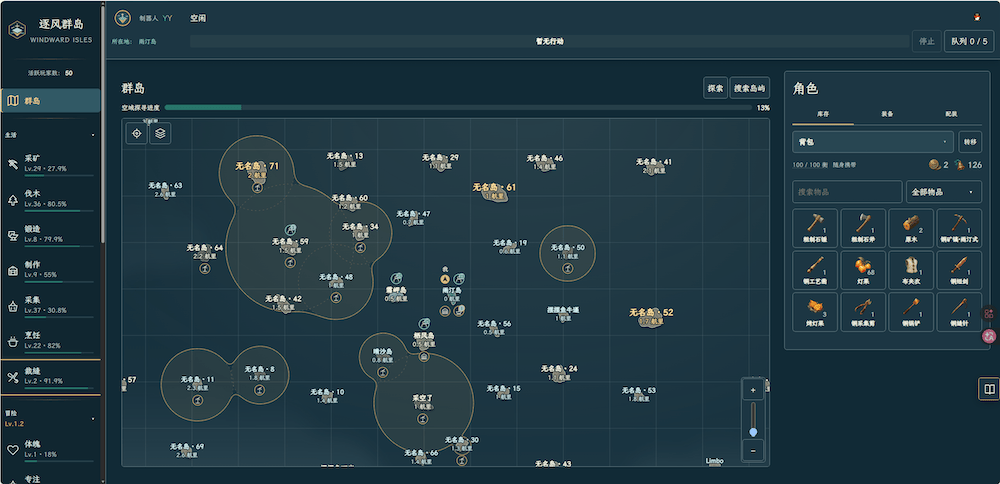Click the snail shell currency icon
Screen dimensions: 1000x484
tap(934, 165)
